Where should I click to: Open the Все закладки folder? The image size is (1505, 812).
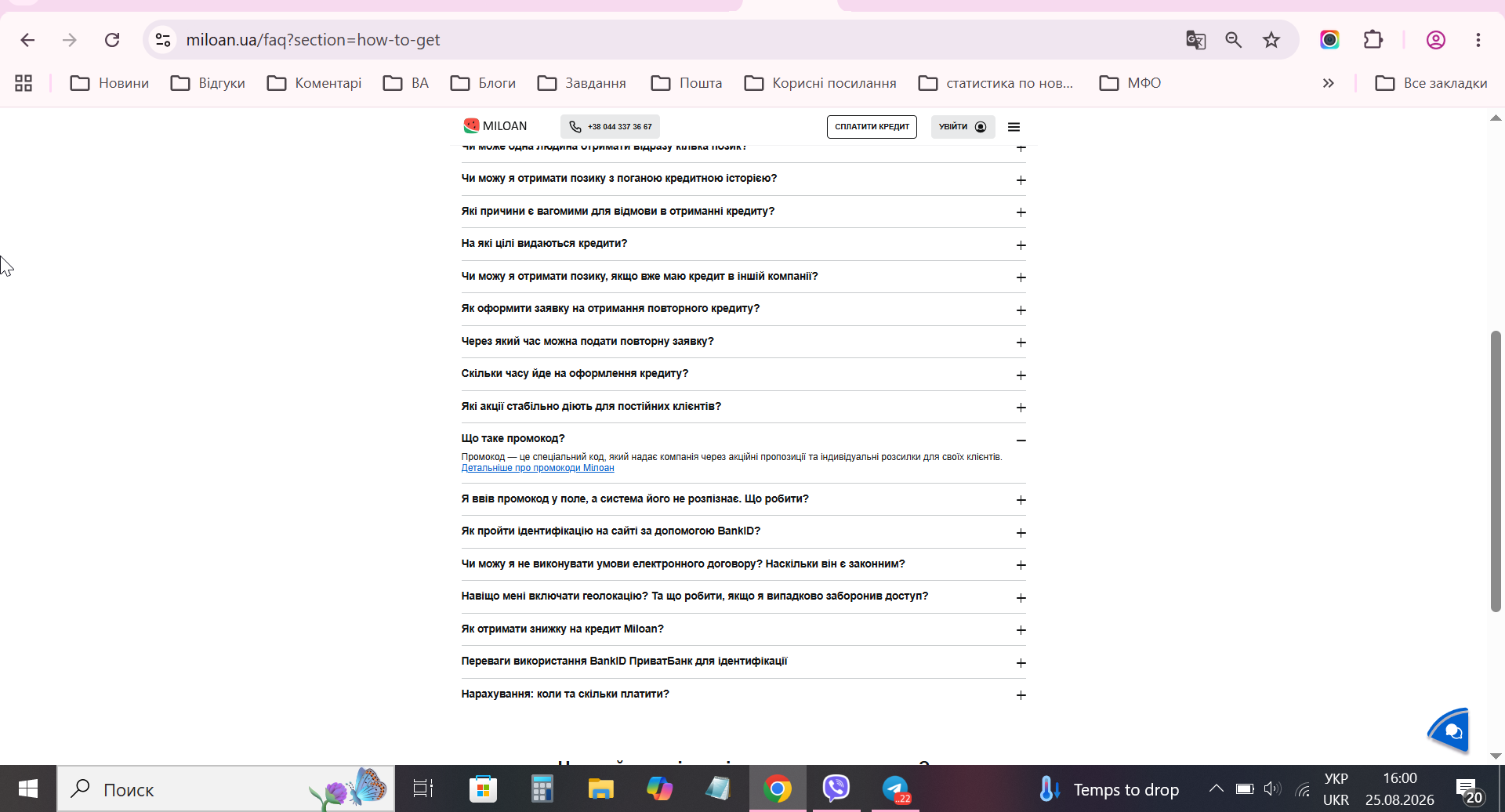[x=1431, y=83]
